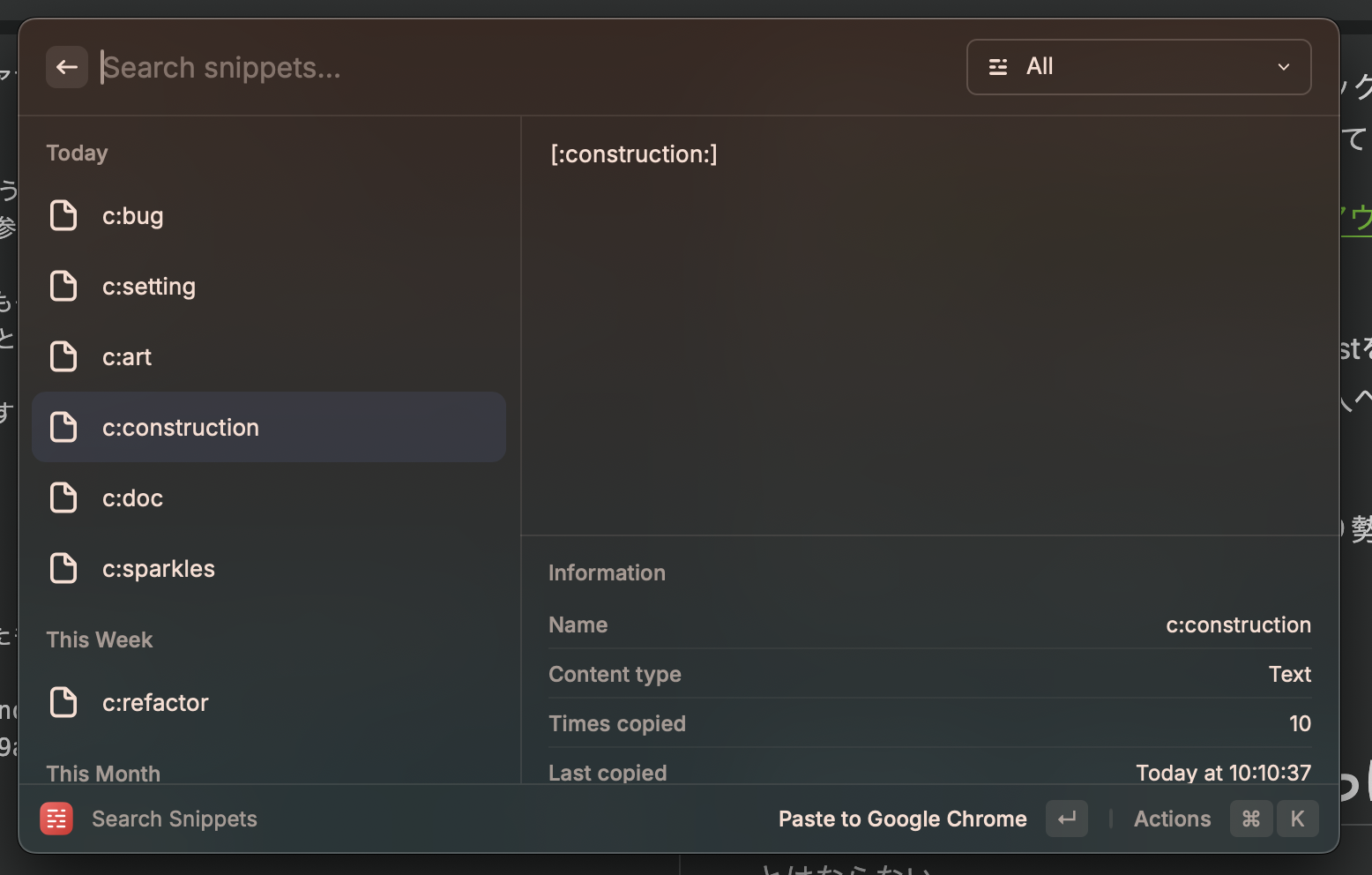
Task: Click the document icon beside c:bug
Action: pyautogui.click(x=63, y=215)
